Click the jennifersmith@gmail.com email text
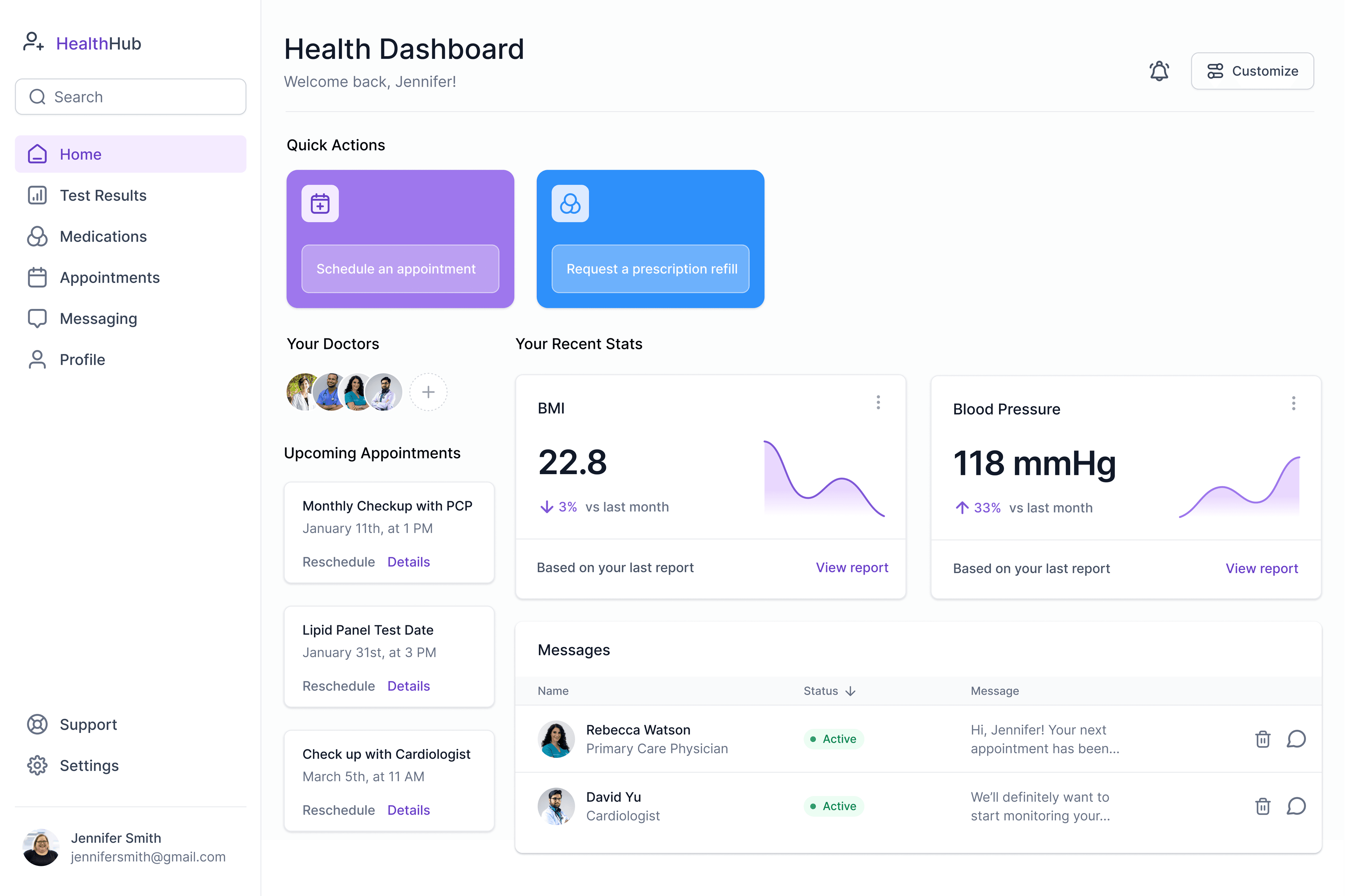The height and width of the screenshot is (896, 1347). point(148,857)
